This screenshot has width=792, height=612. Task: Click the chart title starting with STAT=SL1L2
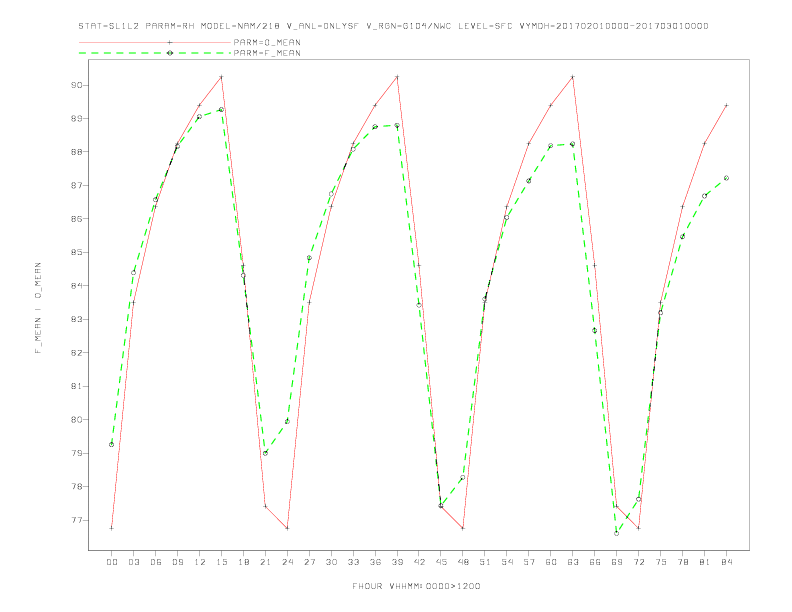tap(393, 26)
